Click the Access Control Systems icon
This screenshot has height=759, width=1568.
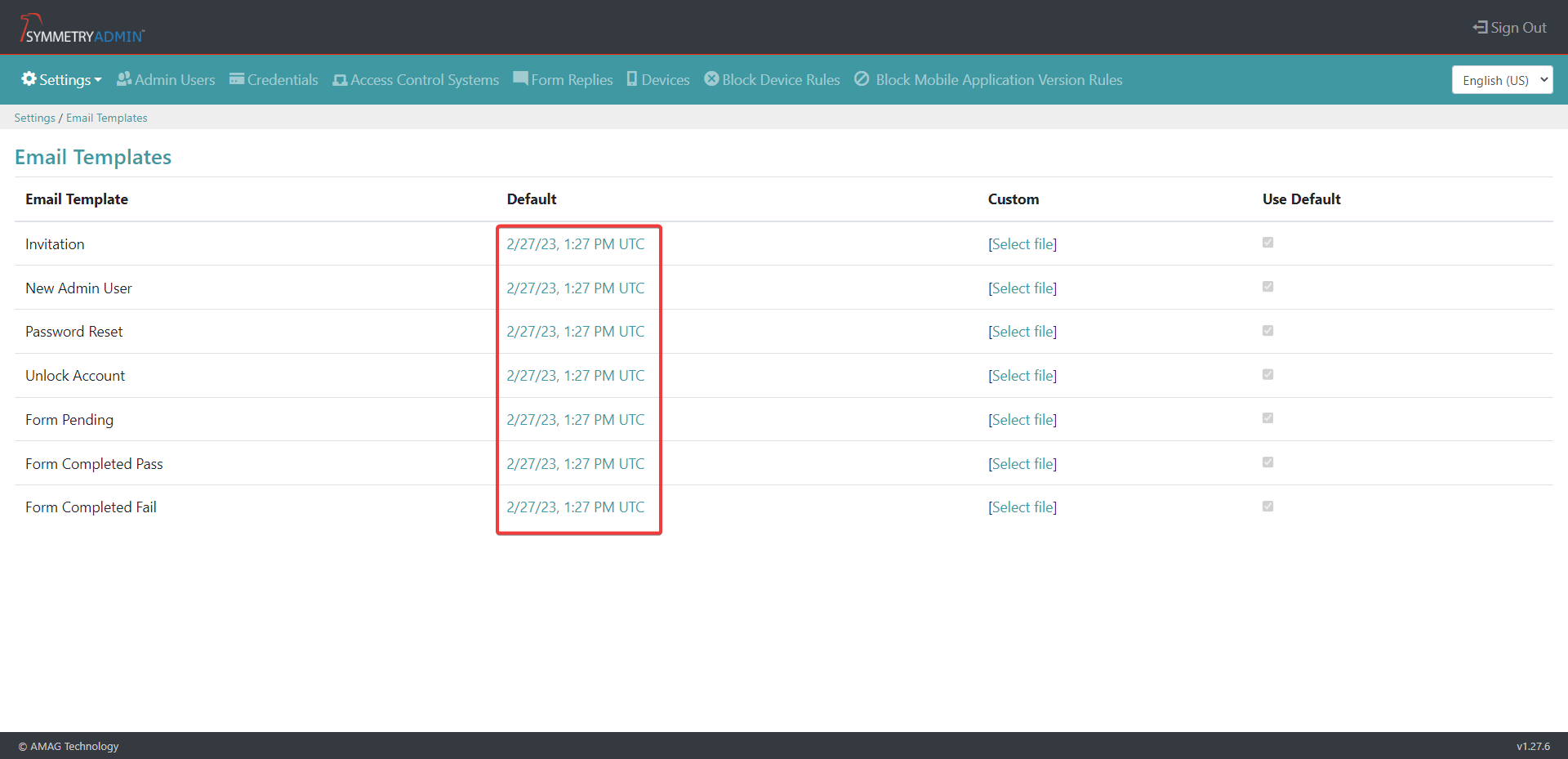340,80
